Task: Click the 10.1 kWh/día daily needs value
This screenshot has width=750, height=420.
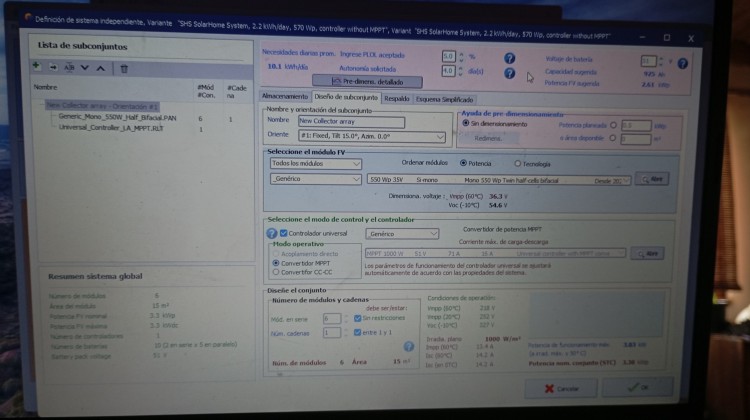Action: coord(287,66)
